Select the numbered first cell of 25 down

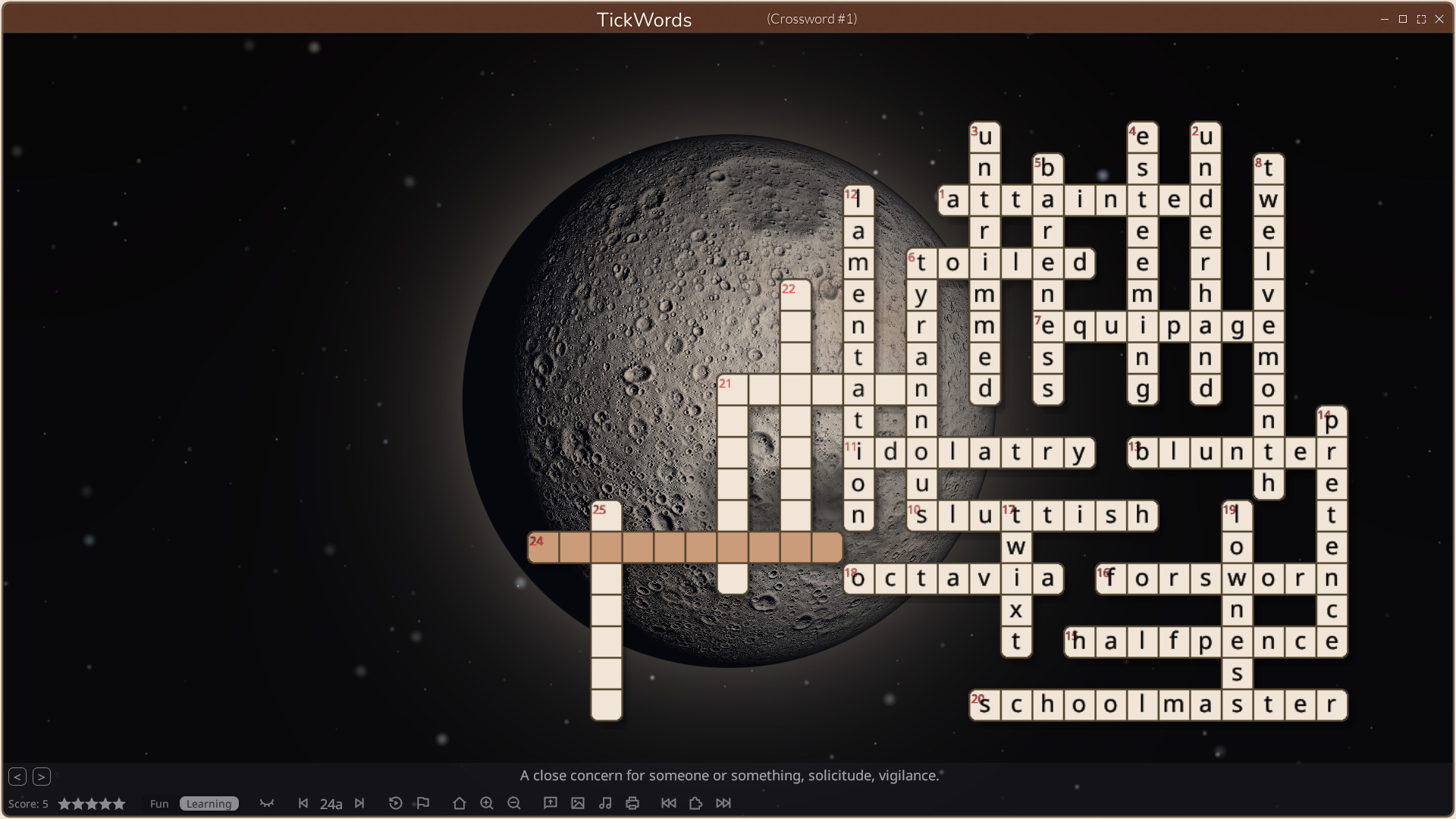point(607,516)
